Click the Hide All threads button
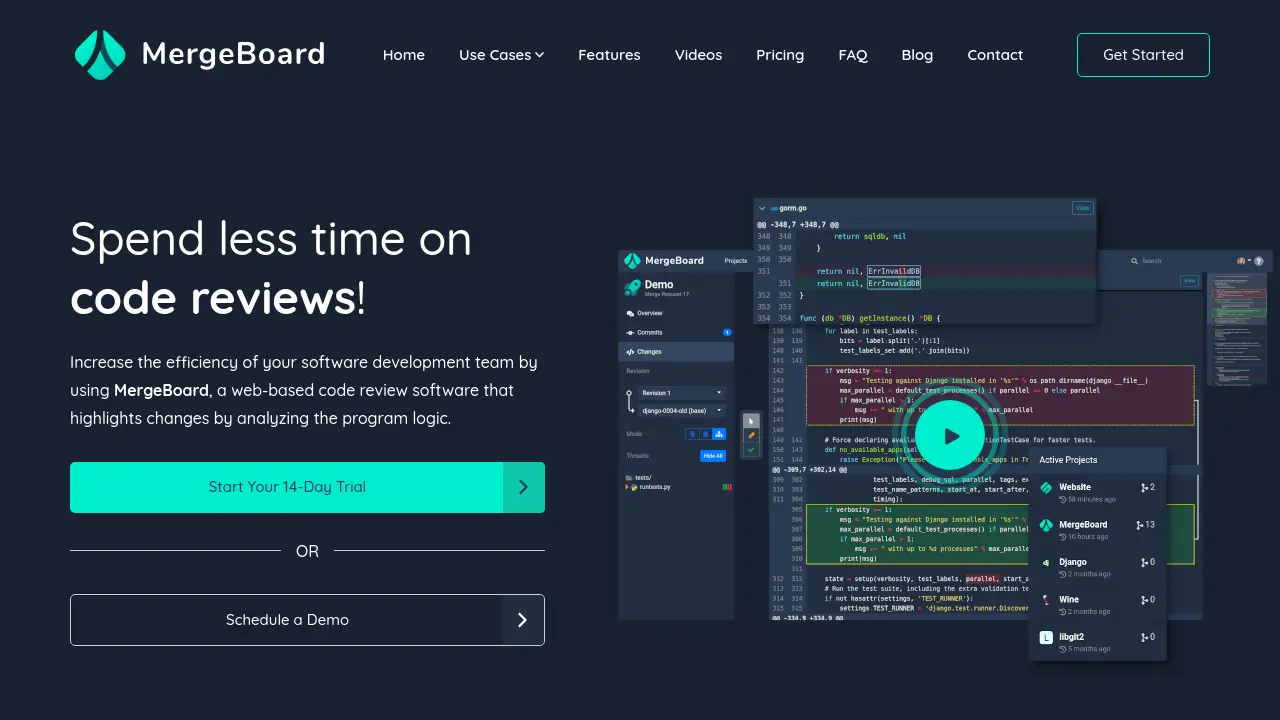Image resolution: width=1280 pixels, height=720 pixels. click(x=712, y=455)
